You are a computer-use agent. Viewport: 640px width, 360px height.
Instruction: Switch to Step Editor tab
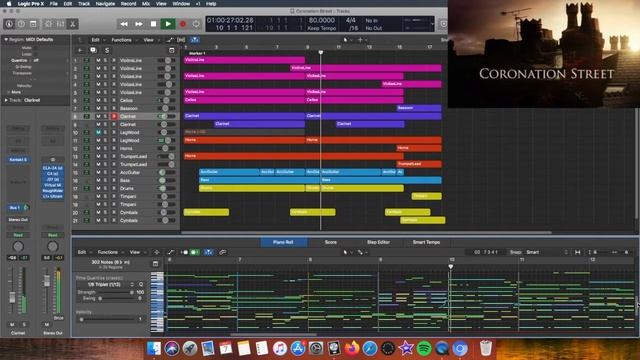pyautogui.click(x=378, y=242)
